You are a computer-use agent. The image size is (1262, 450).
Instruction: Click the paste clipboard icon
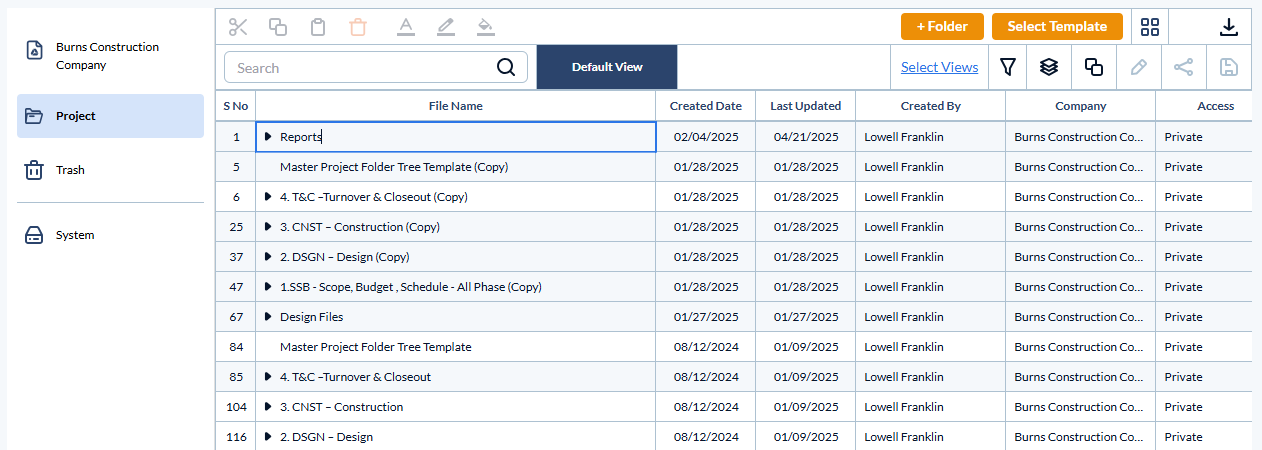(318, 27)
